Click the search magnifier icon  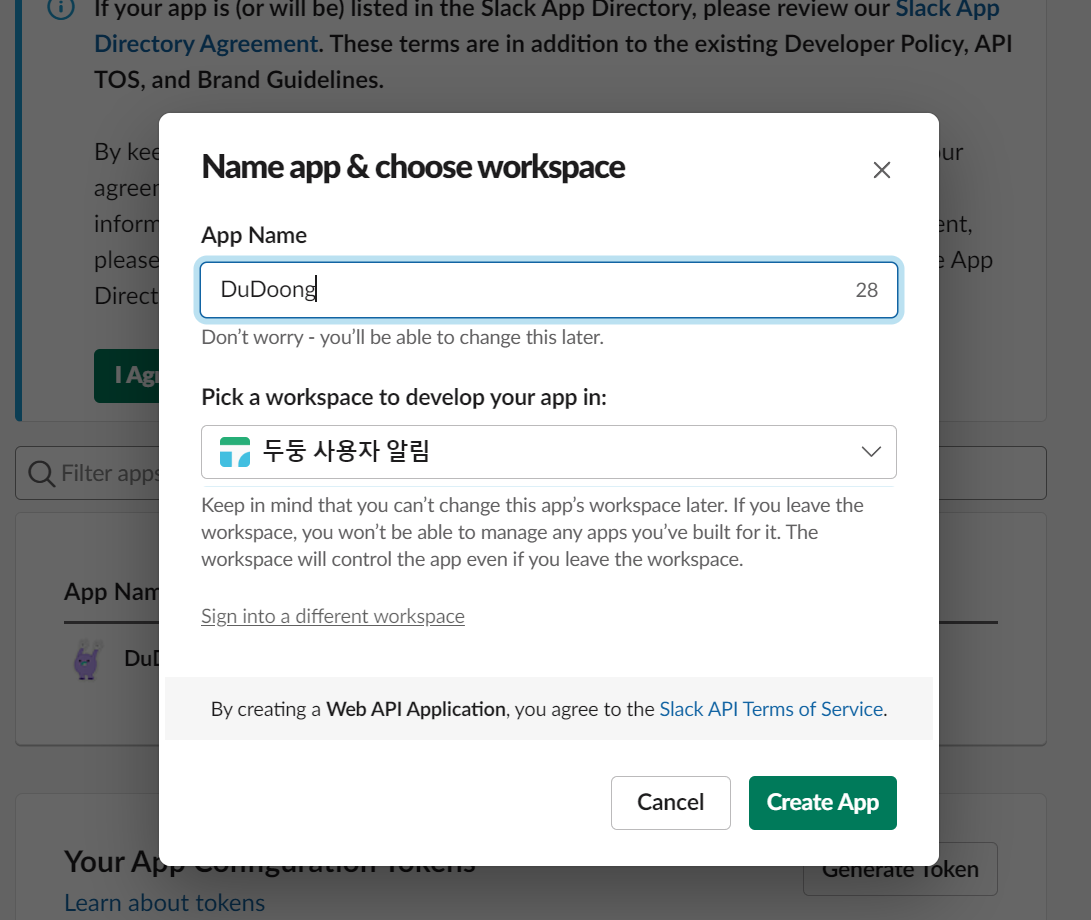click(x=41, y=473)
